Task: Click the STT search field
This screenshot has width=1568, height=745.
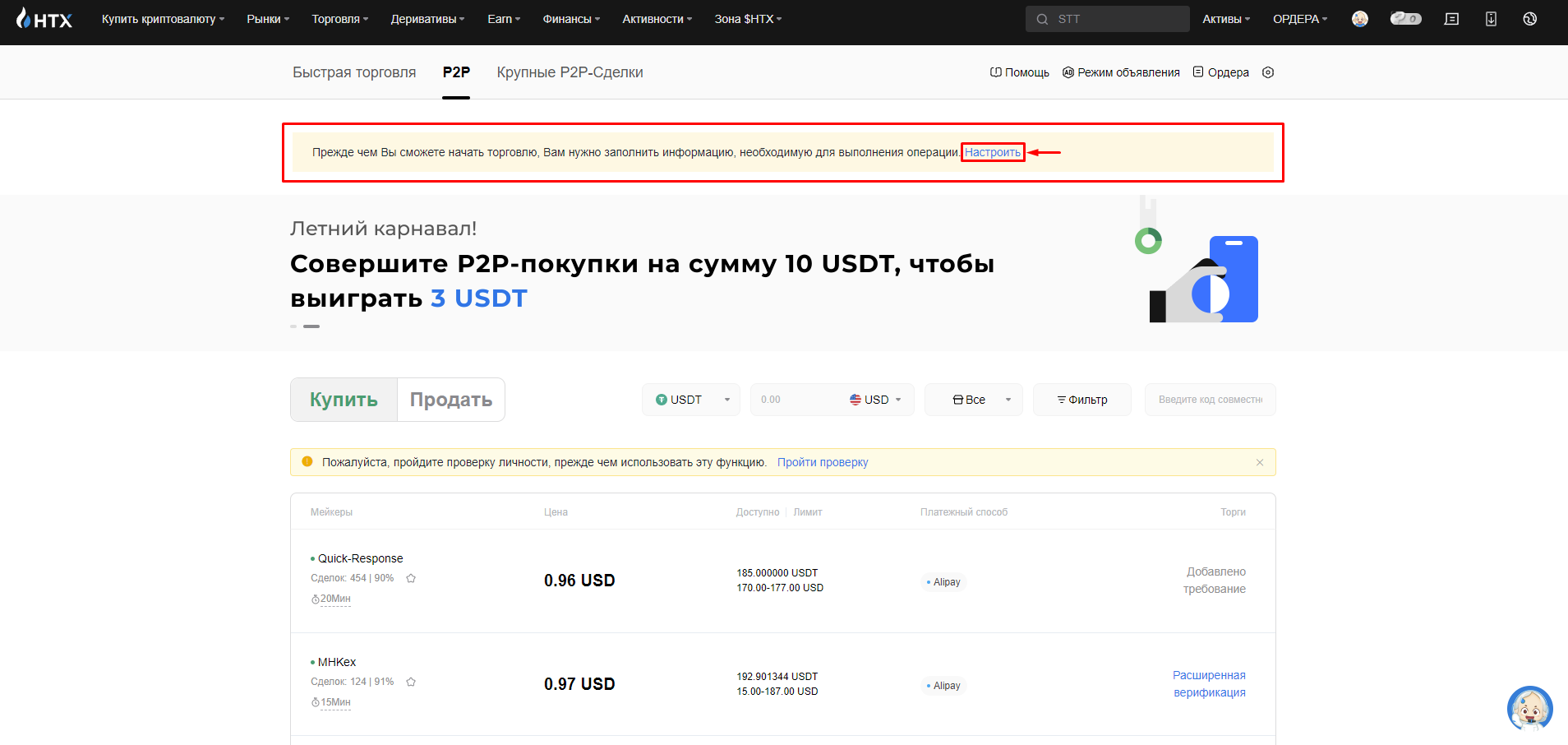Action: (x=1108, y=19)
